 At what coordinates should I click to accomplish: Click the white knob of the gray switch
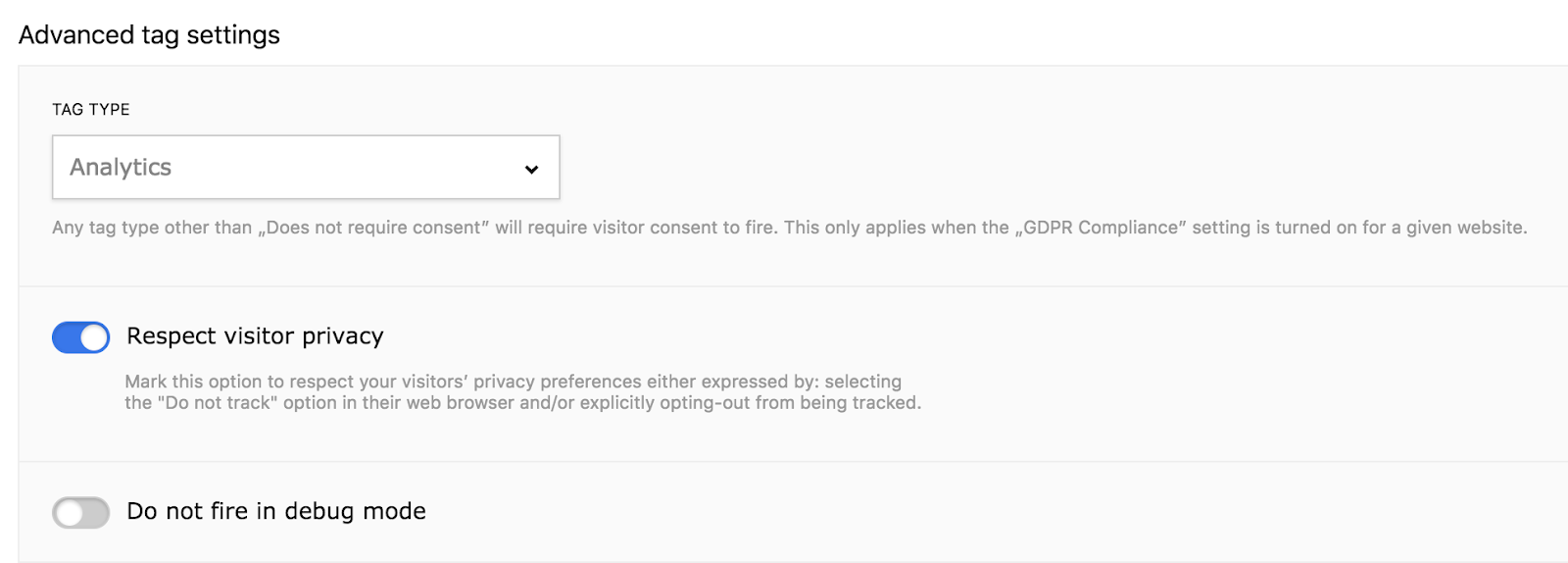[x=69, y=512]
